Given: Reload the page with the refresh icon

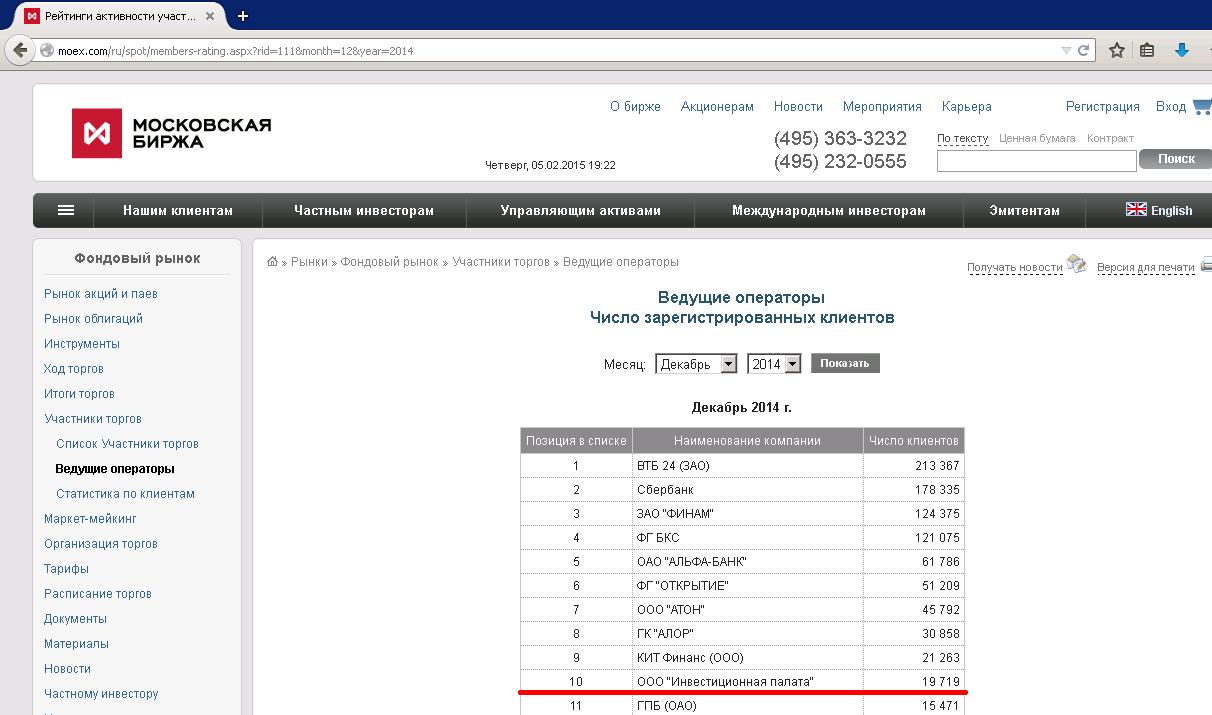Looking at the screenshot, I should point(1086,50).
